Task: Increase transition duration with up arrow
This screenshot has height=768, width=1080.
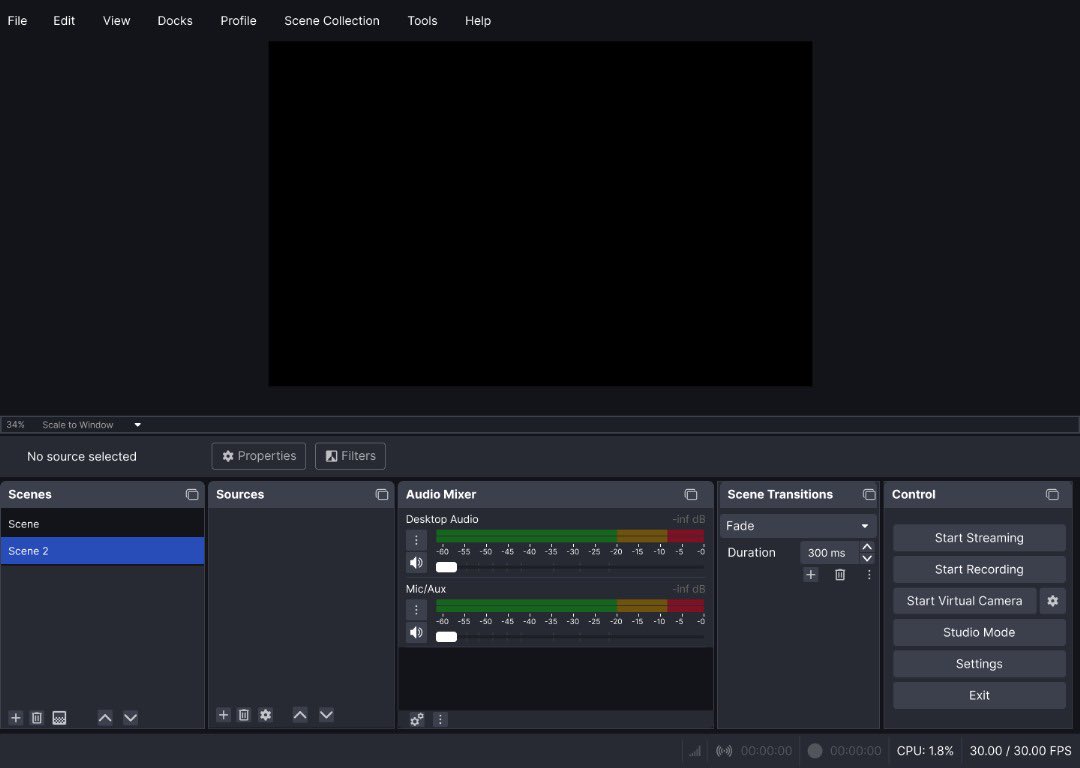Action: tap(867, 546)
